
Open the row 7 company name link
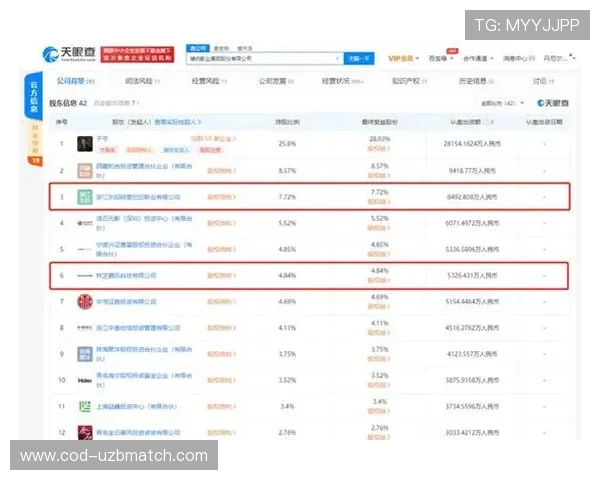(x=126, y=302)
